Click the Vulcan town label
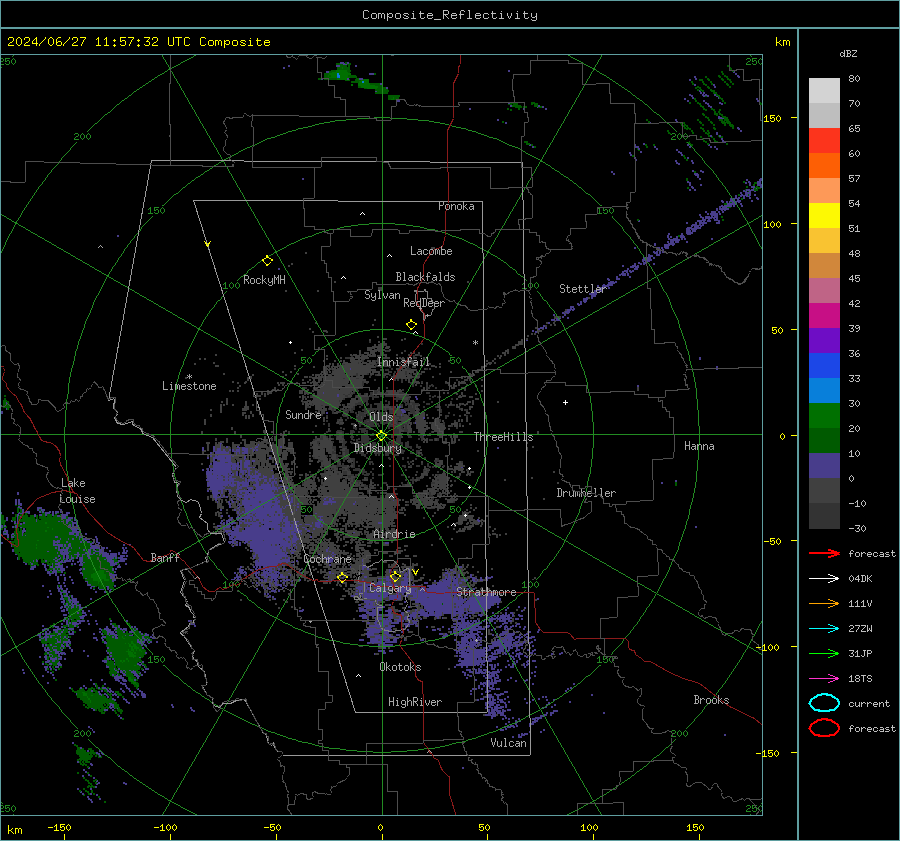This screenshot has width=900, height=841. (x=509, y=743)
